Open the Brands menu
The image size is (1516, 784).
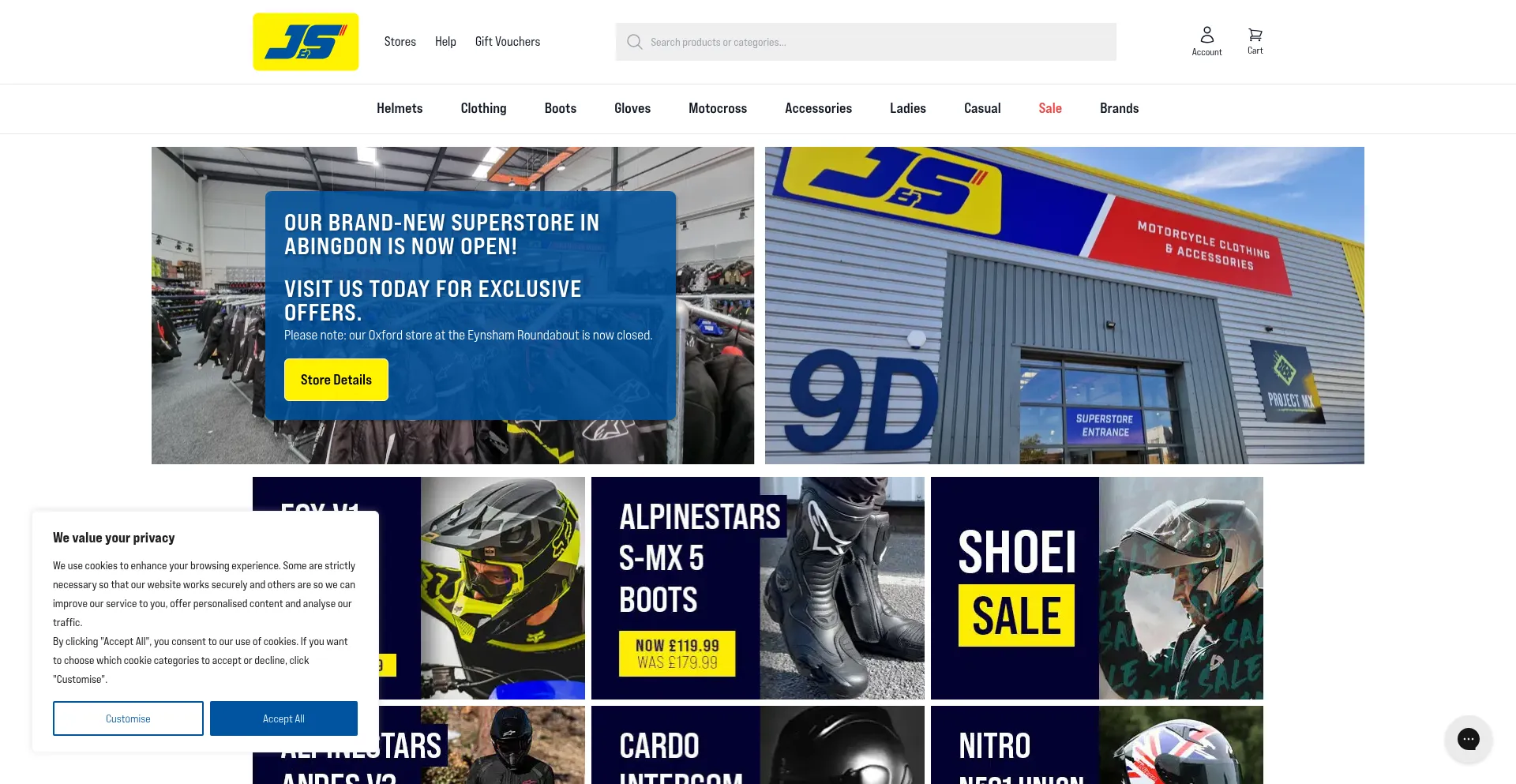click(x=1119, y=108)
